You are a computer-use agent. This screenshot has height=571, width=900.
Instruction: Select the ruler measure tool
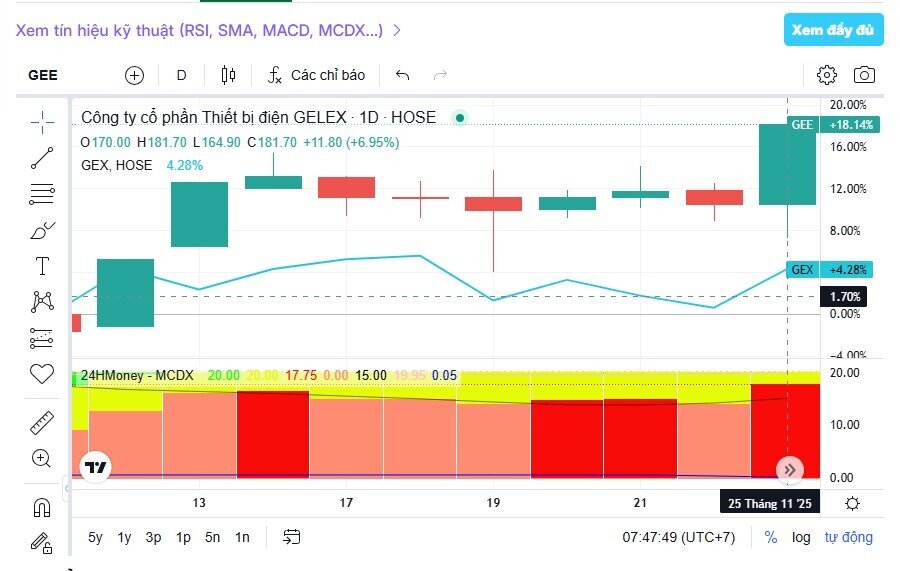pos(42,423)
